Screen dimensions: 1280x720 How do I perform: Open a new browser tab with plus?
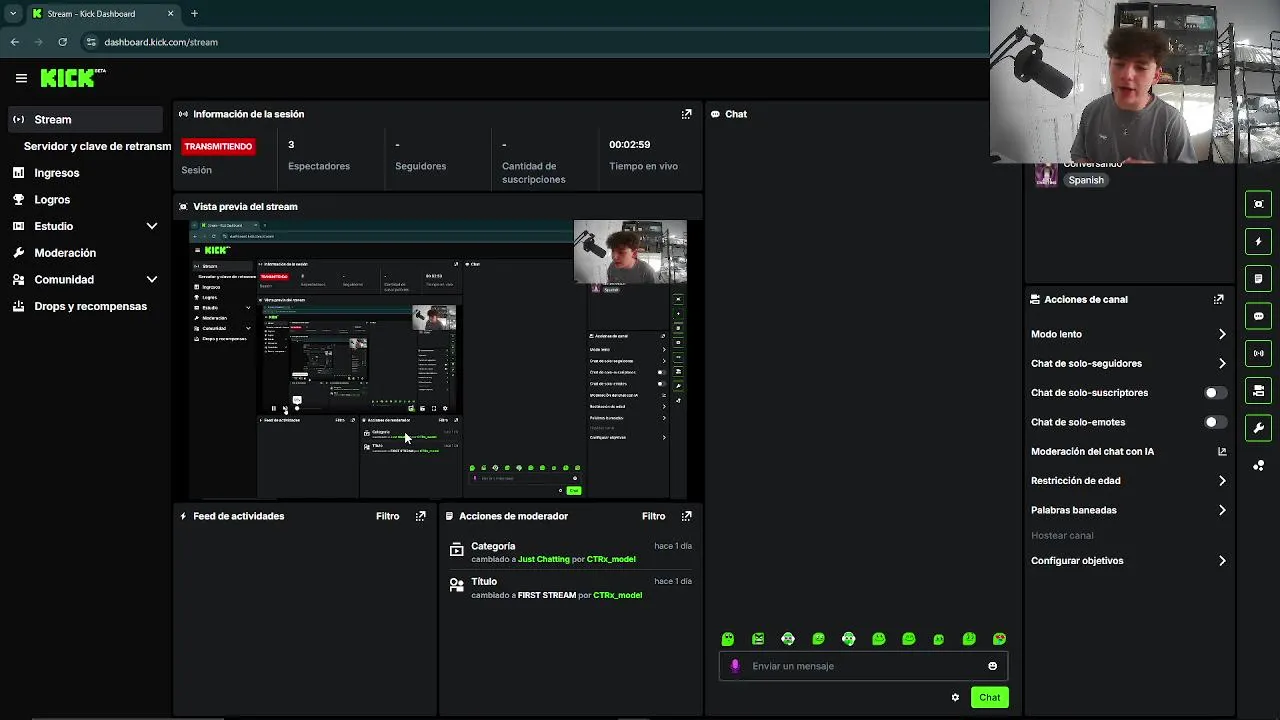(194, 13)
